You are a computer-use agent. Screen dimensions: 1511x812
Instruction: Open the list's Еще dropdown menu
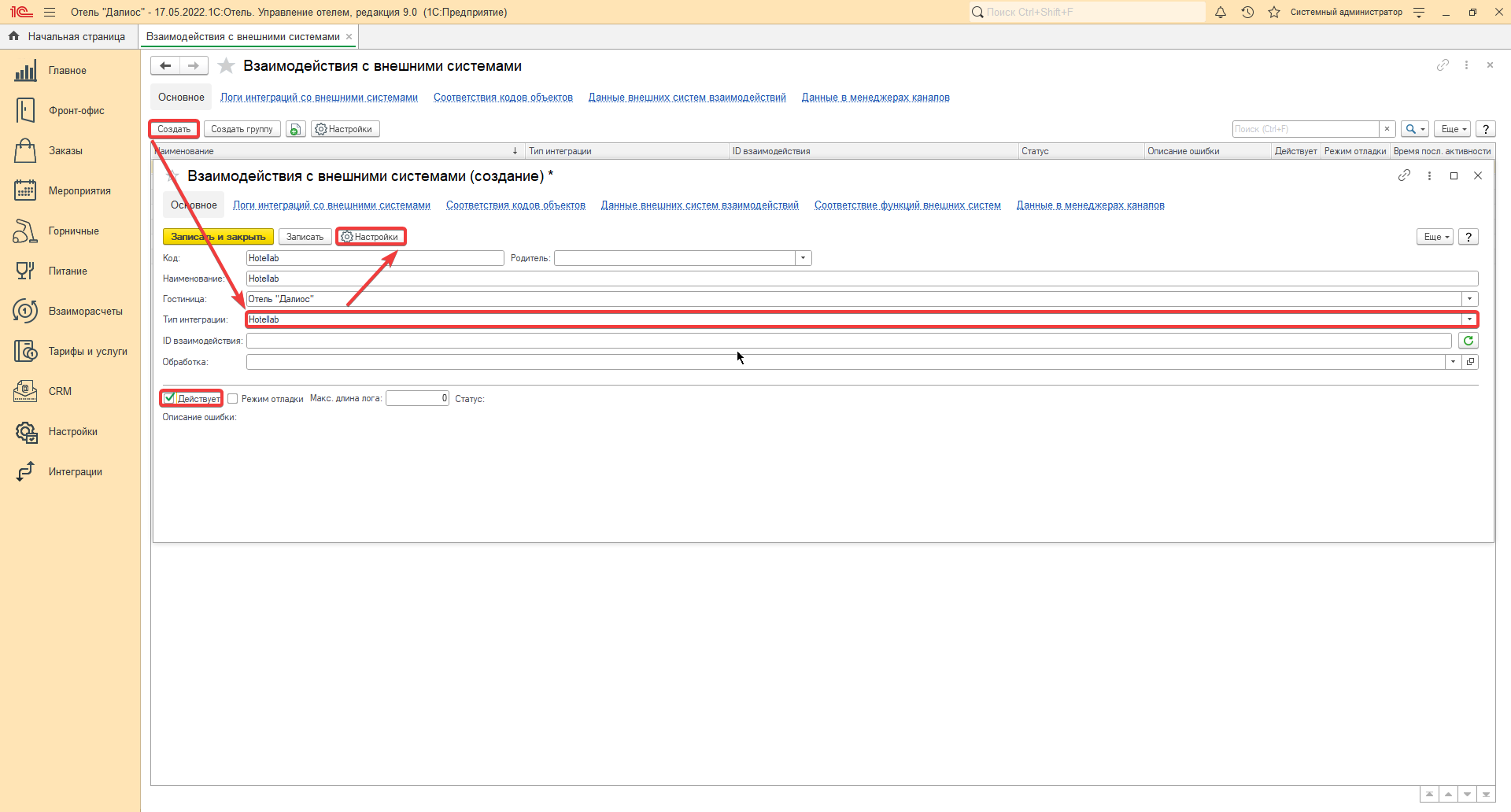1452,129
